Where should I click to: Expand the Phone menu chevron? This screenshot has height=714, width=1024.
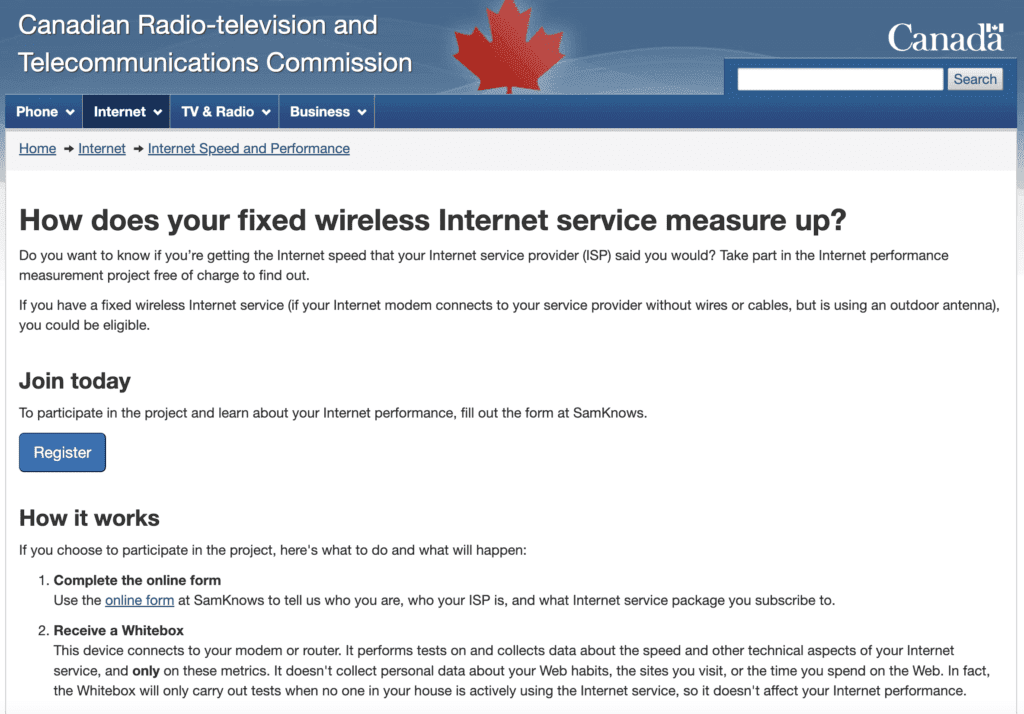click(x=70, y=112)
